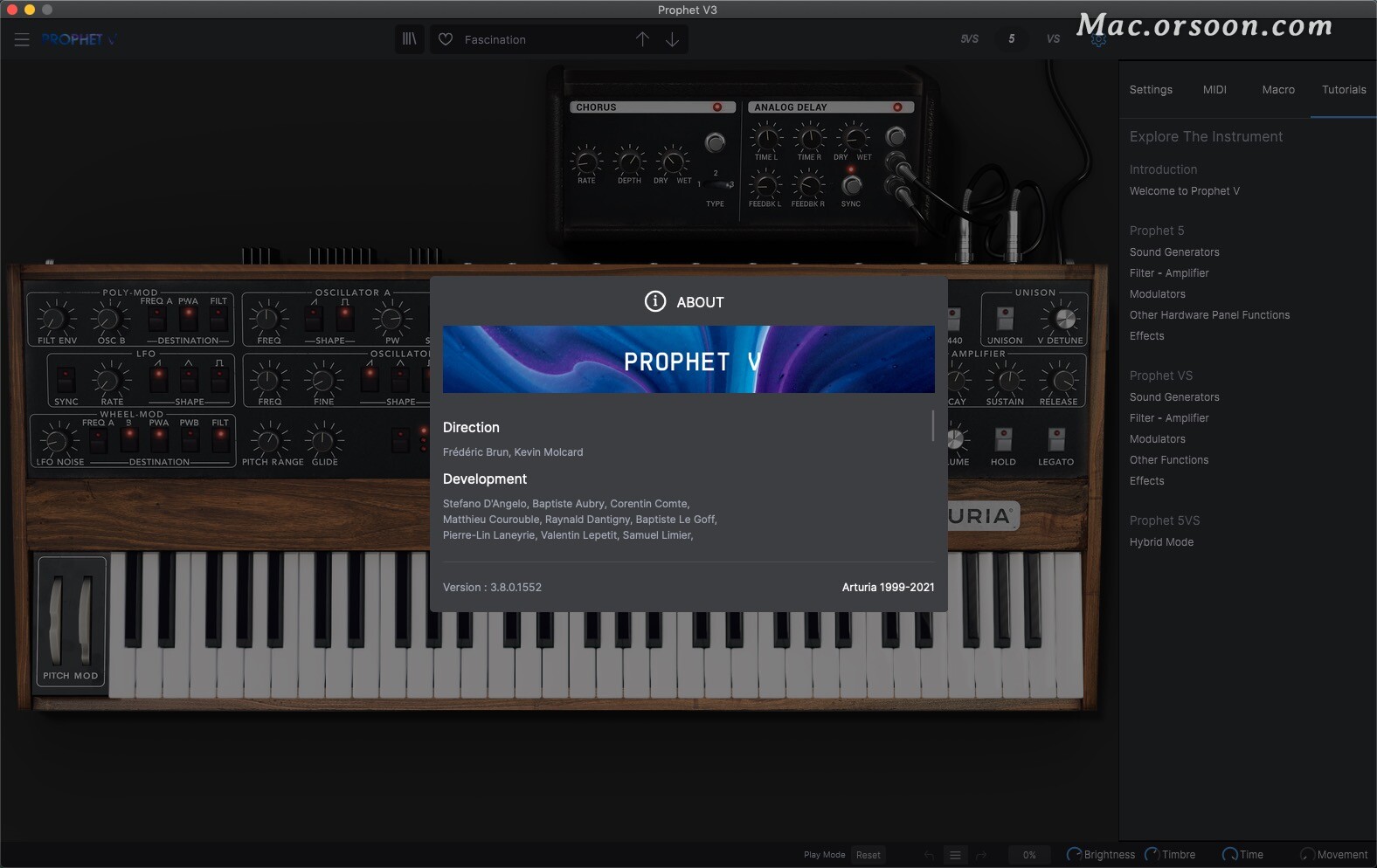Open the preset browser library icon
The height and width of the screenshot is (868, 1377).
click(409, 39)
